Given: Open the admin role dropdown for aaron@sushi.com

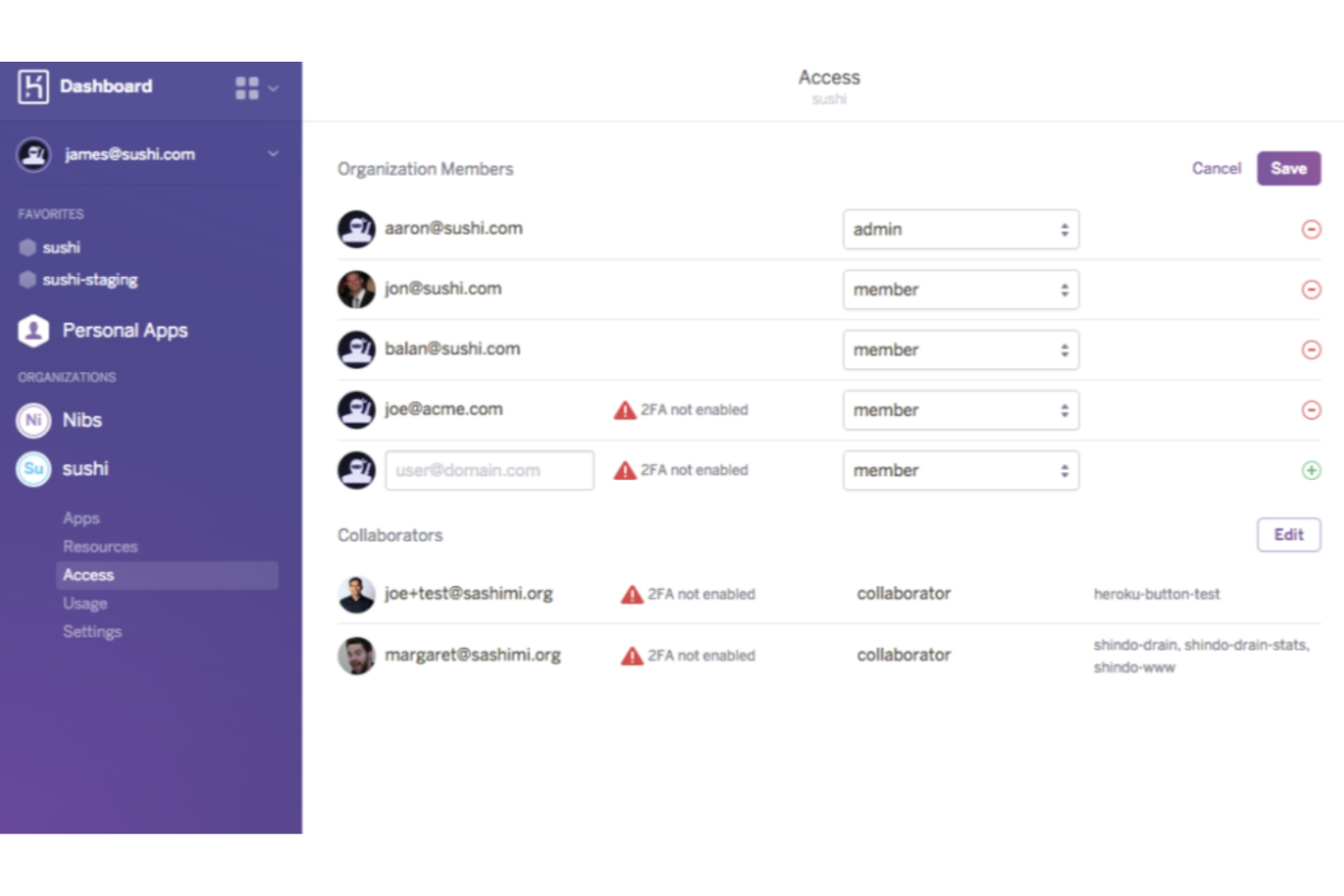Looking at the screenshot, I should [960, 229].
